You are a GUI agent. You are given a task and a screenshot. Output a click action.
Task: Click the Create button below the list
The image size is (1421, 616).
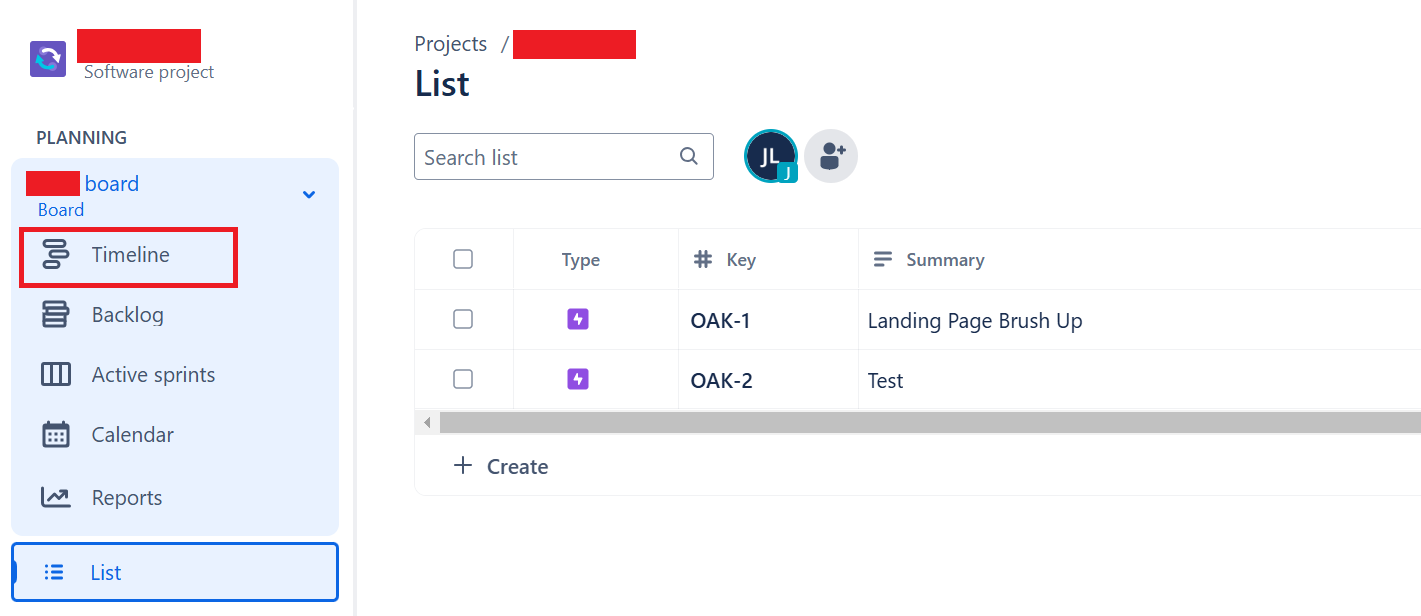point(501,466)
